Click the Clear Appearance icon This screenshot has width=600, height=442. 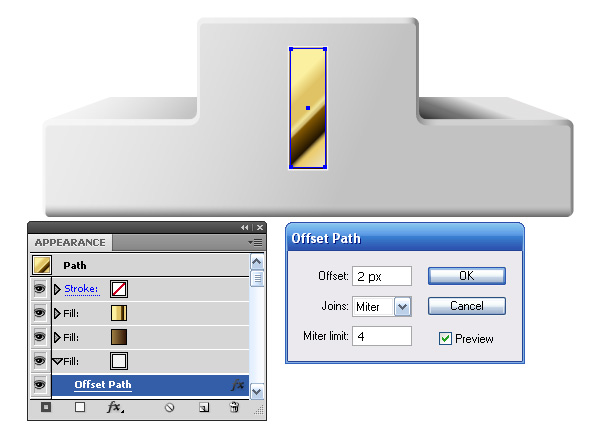point(170,408)
